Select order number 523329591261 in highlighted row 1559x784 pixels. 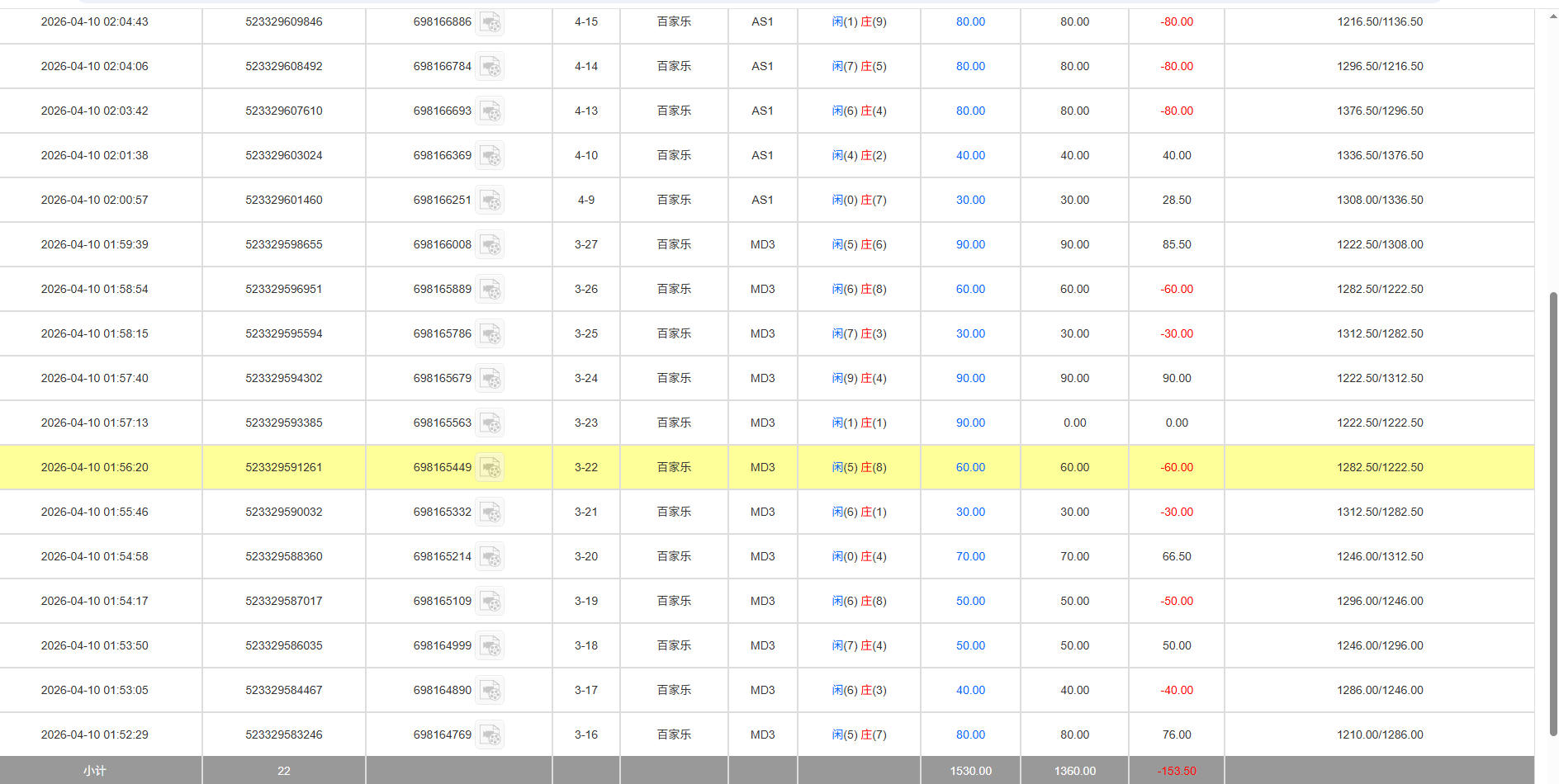coord(283,467)
